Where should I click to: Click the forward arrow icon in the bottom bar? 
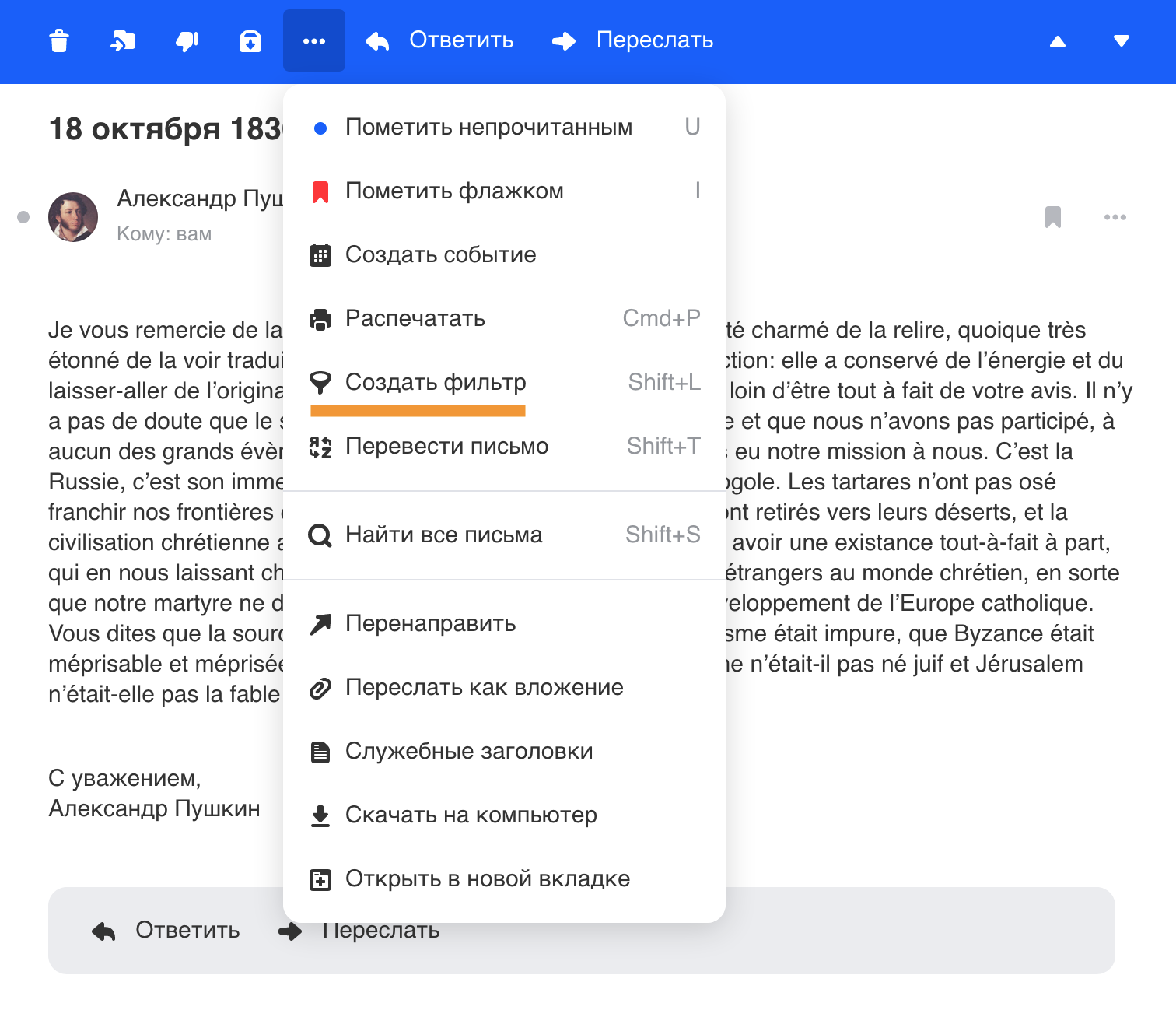(290, 931)
